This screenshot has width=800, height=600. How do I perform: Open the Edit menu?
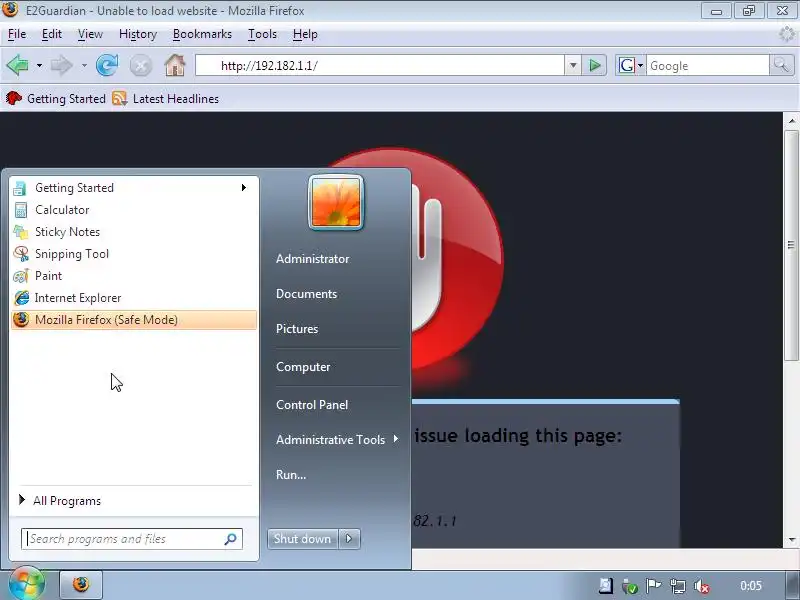coord(52,34)
